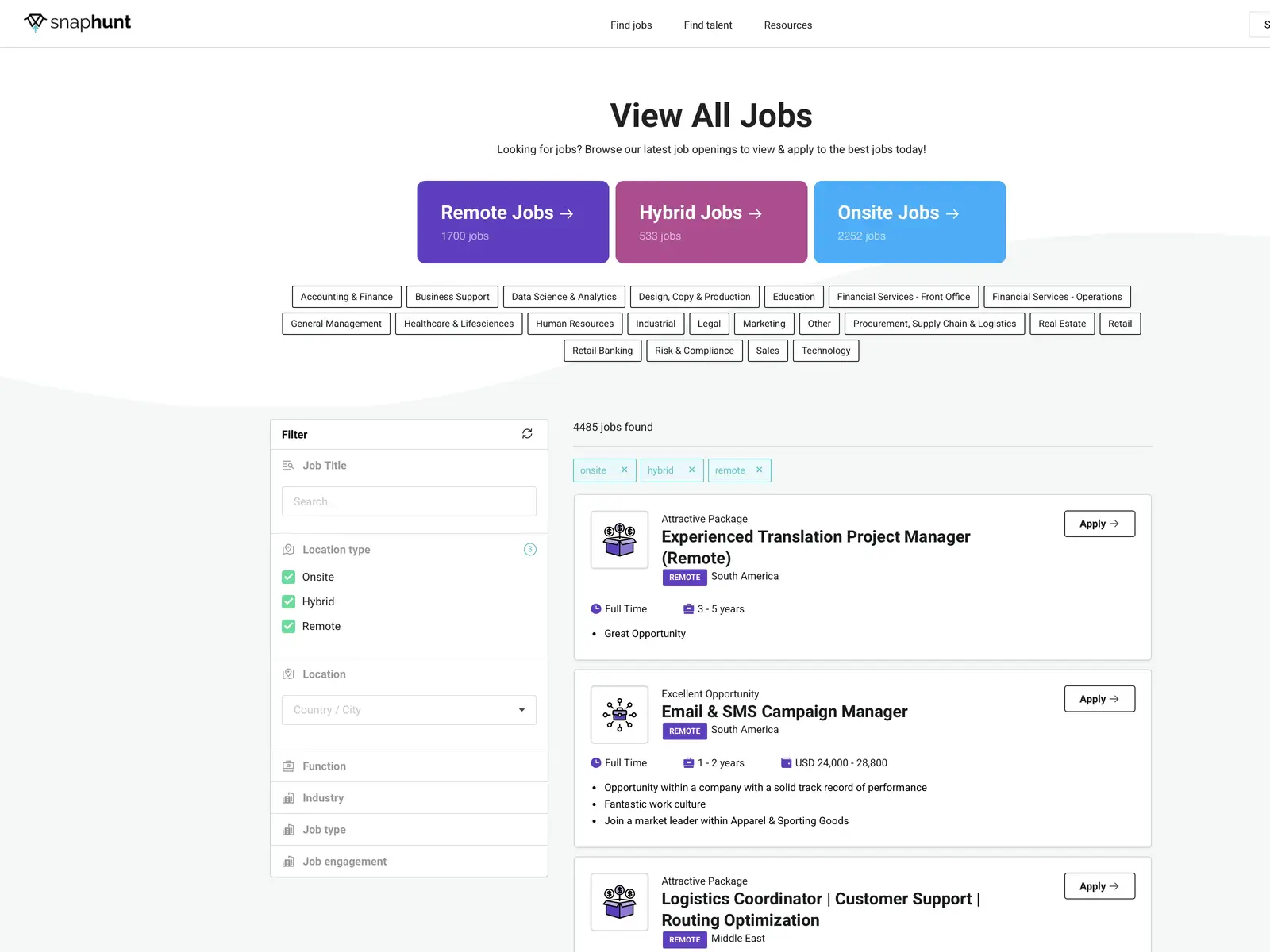Screen dimensions: 1270x952
Task: Expand the Function filter section
Action: (409, 766)
